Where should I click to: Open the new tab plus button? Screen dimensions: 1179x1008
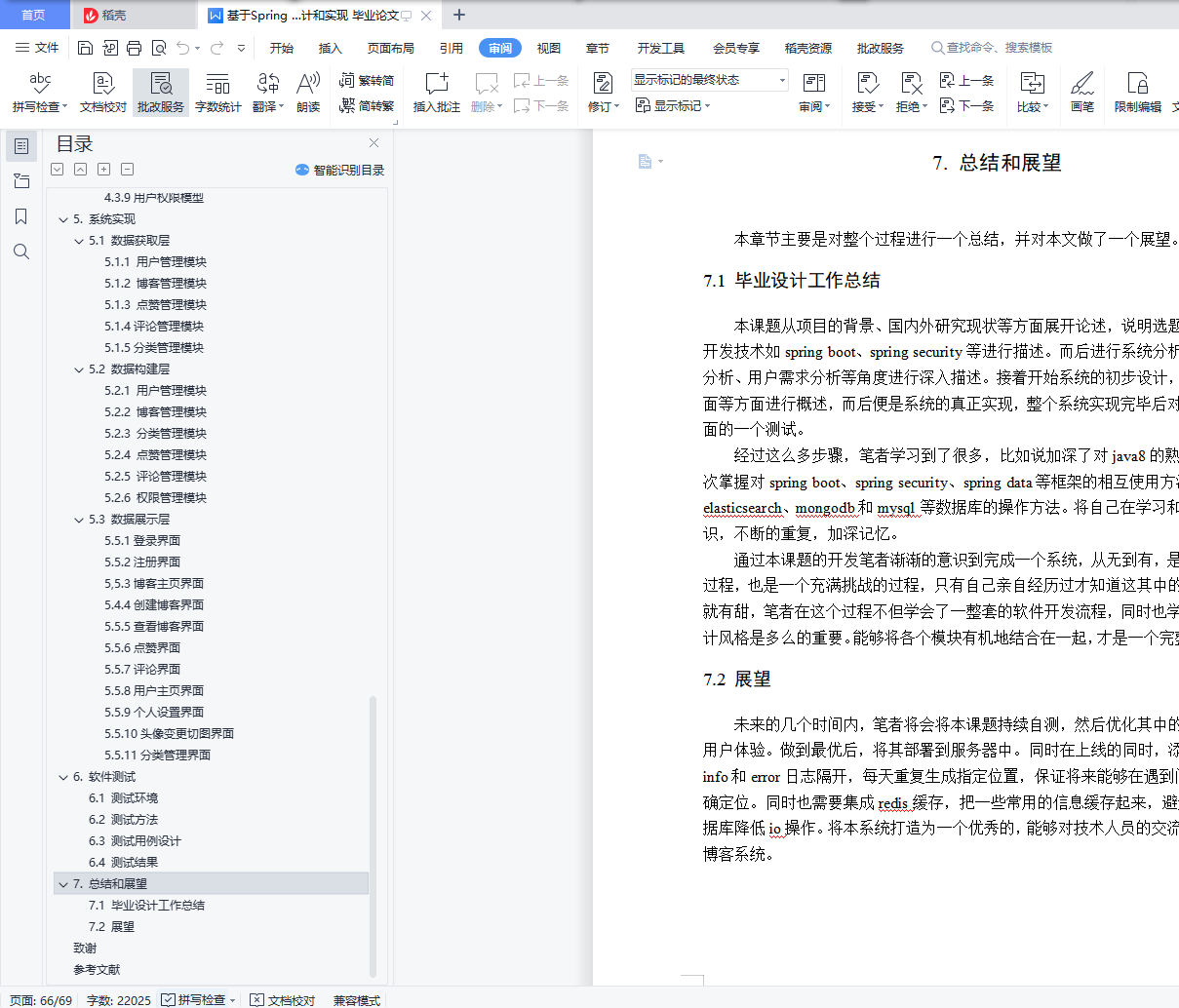click(x=459, y=15)
